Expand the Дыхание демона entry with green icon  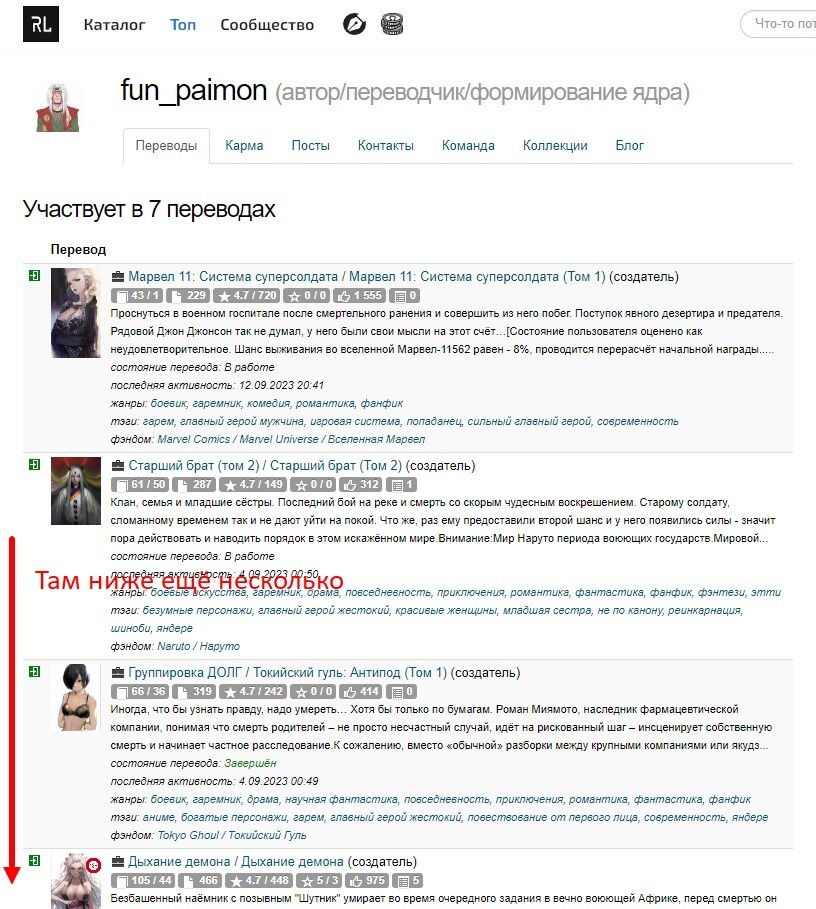point(34,861)
